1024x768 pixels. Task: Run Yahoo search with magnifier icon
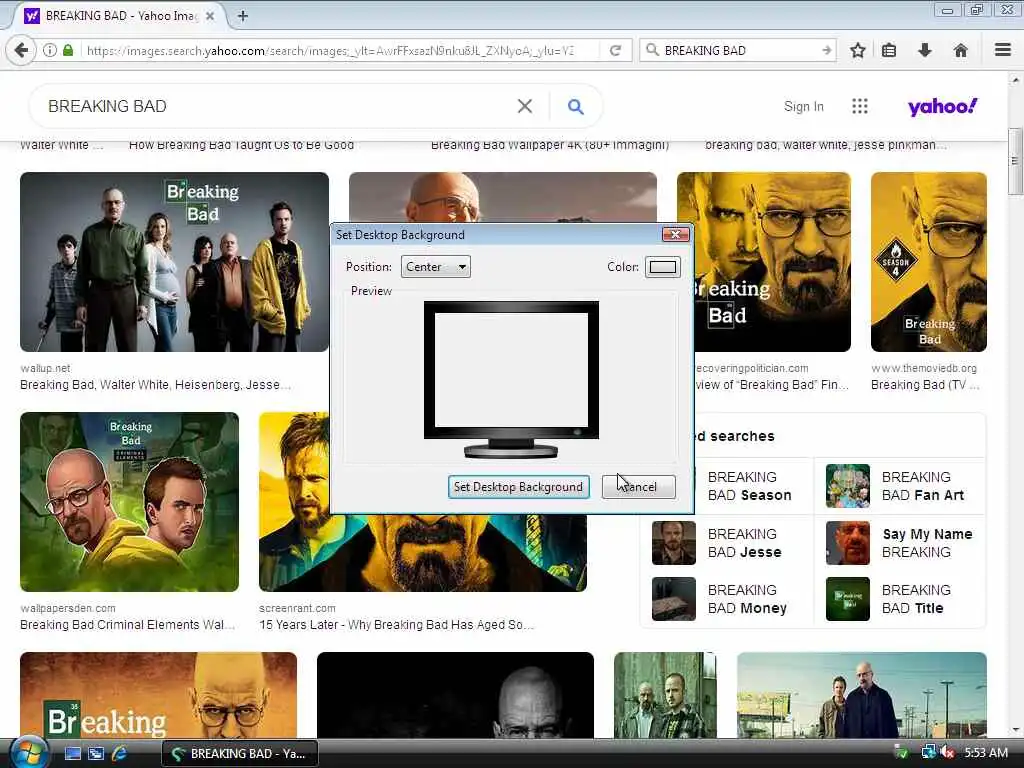point(575,106)
